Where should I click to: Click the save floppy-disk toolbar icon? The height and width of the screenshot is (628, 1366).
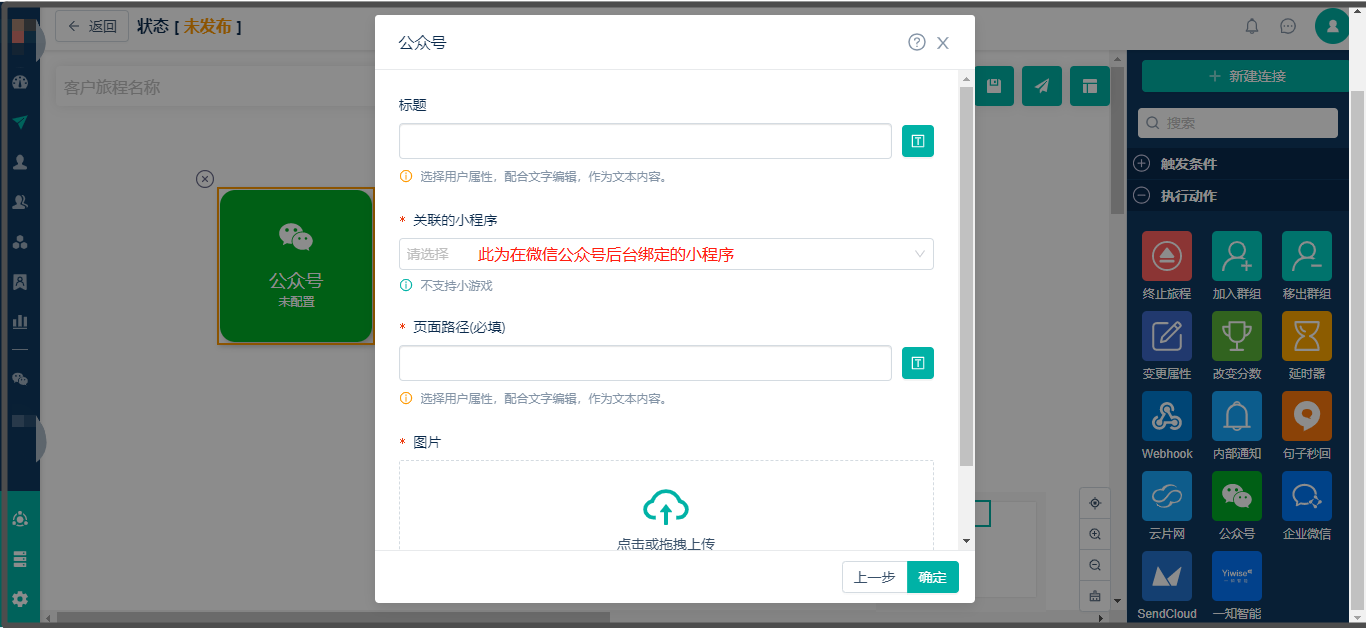coord(994,86)
